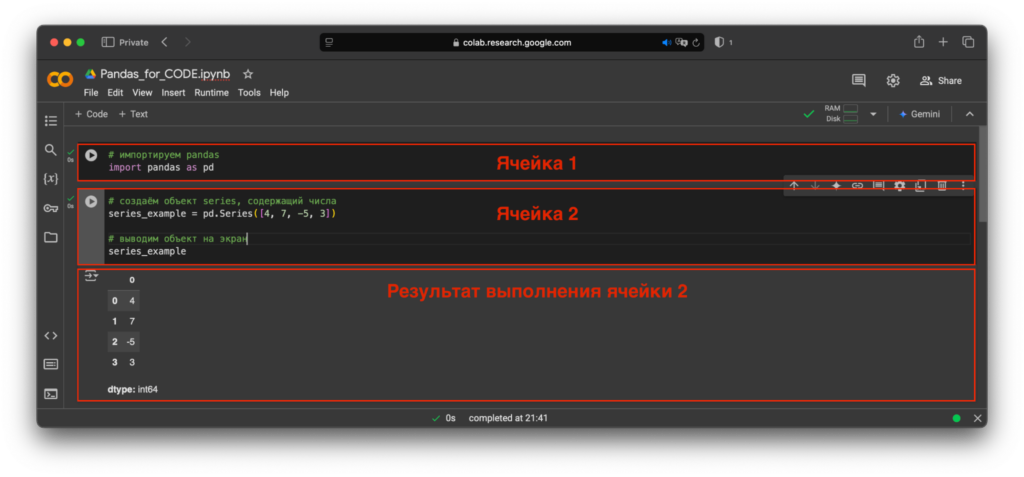This screenshot has height=477, width=1024.
Task: Open the Insert menu
Action: coord(173,93)
